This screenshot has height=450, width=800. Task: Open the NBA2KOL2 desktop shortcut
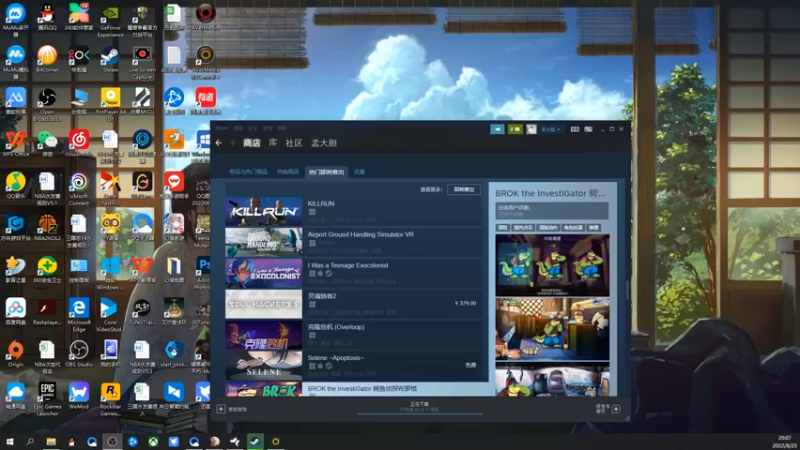(x=47, y=228)
